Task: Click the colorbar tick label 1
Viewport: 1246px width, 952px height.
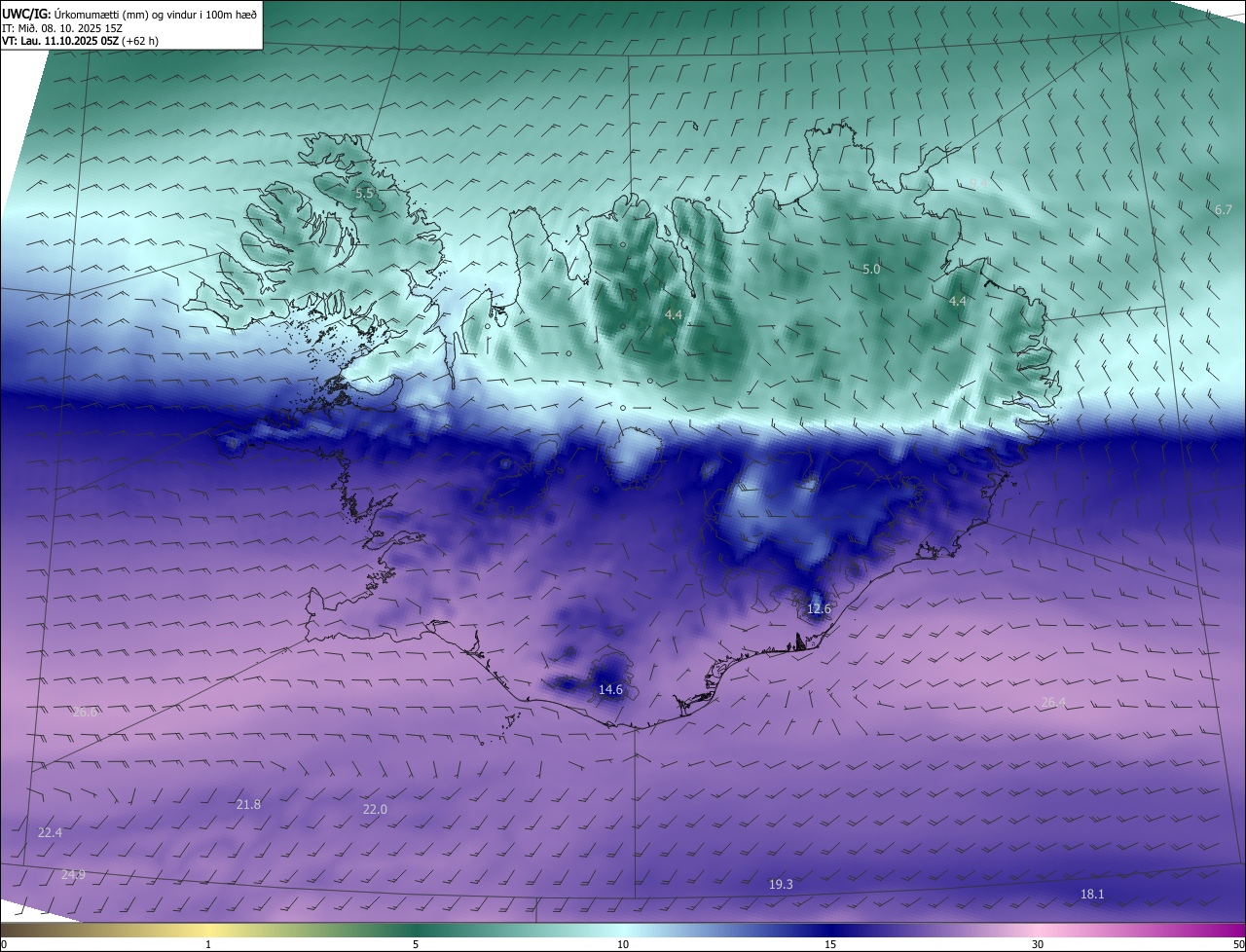Action: [208, 944]
